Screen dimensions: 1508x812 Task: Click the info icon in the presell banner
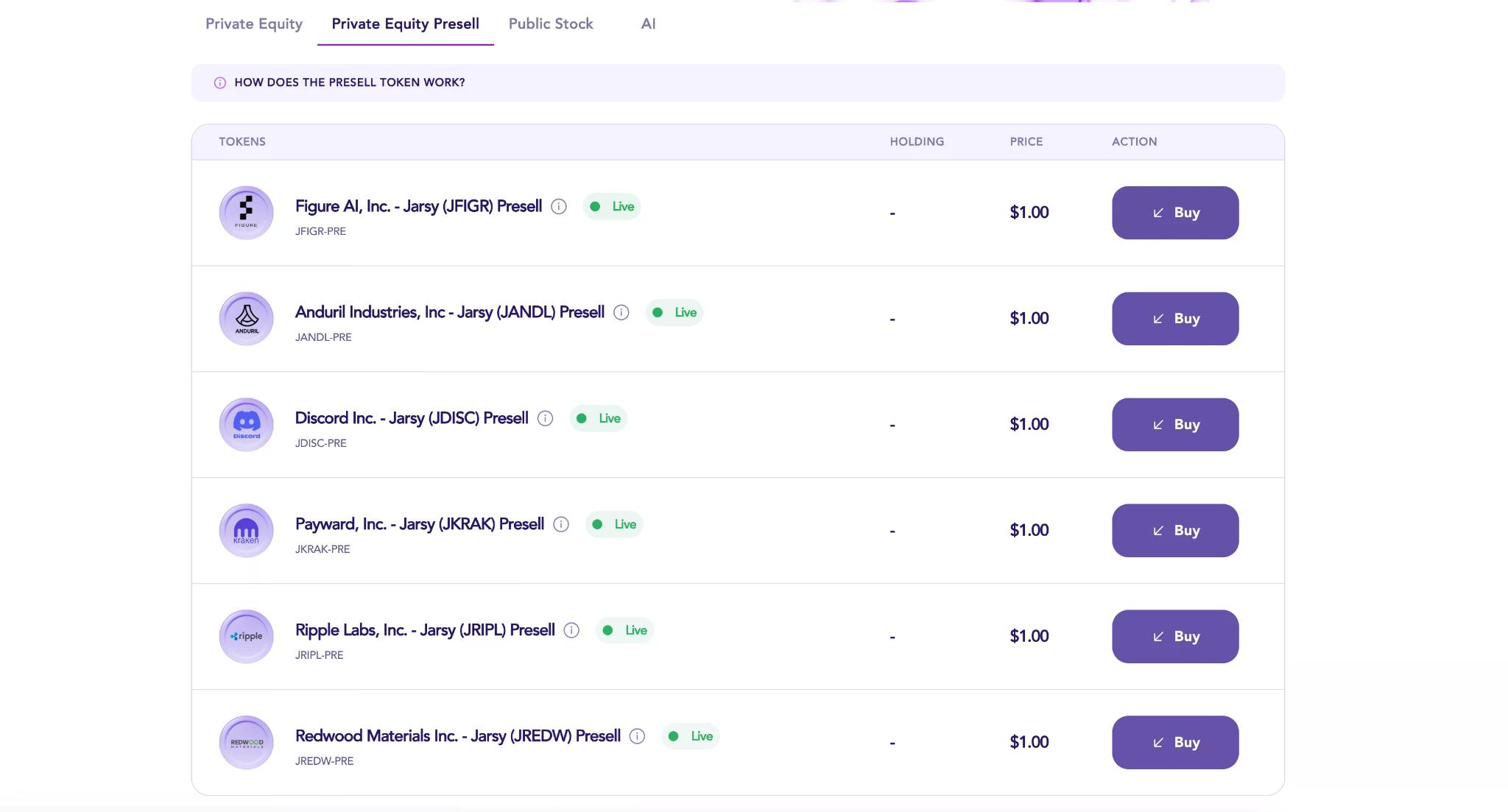click(x=219, y=82)
